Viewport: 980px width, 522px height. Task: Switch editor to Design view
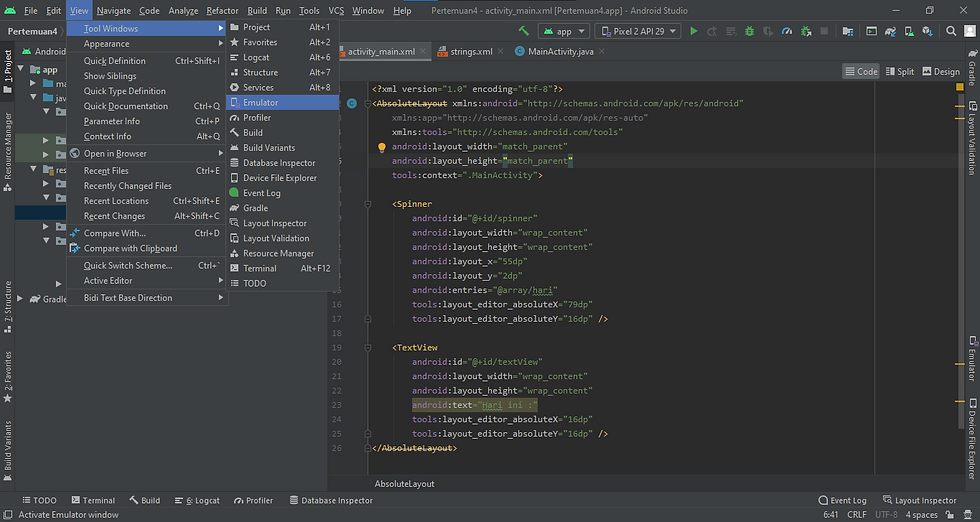click(941, 71)
